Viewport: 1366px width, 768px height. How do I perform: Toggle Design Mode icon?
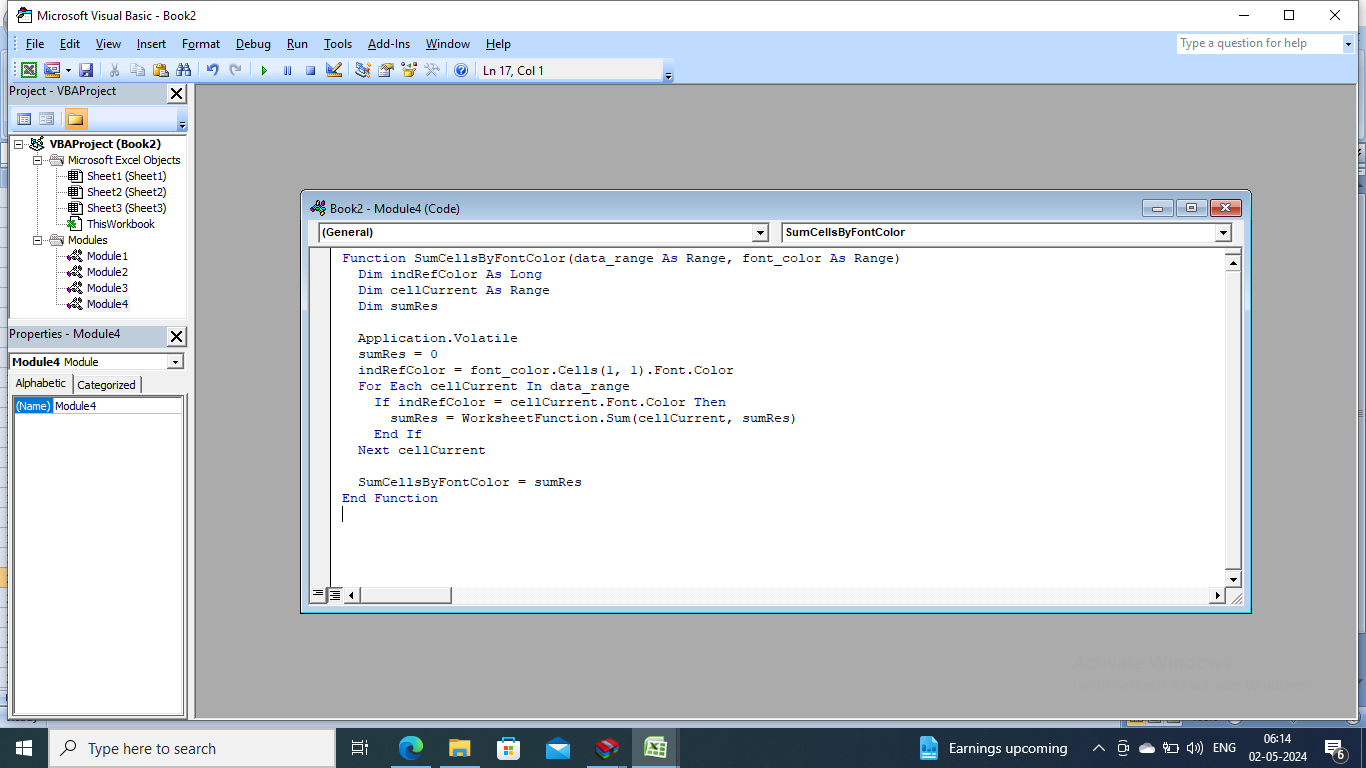[334, 70]
